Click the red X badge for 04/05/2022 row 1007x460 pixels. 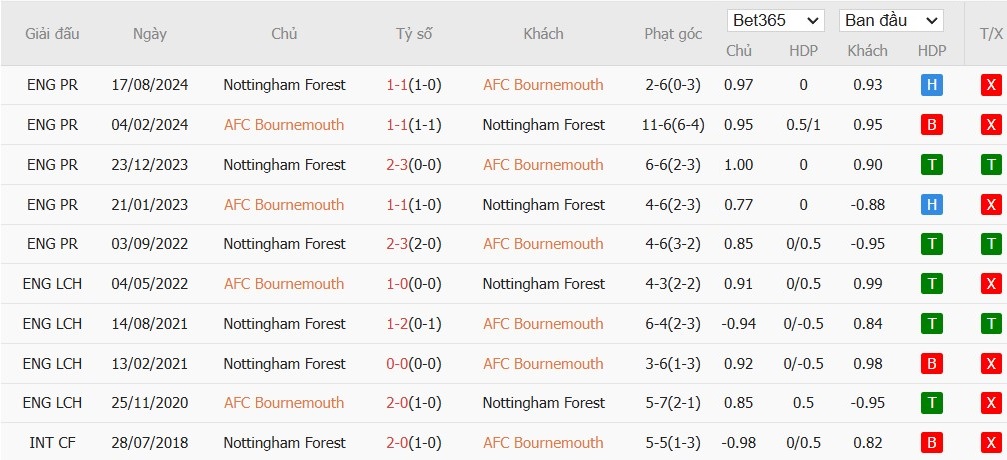pyautogui.click(x=991, y=284)
